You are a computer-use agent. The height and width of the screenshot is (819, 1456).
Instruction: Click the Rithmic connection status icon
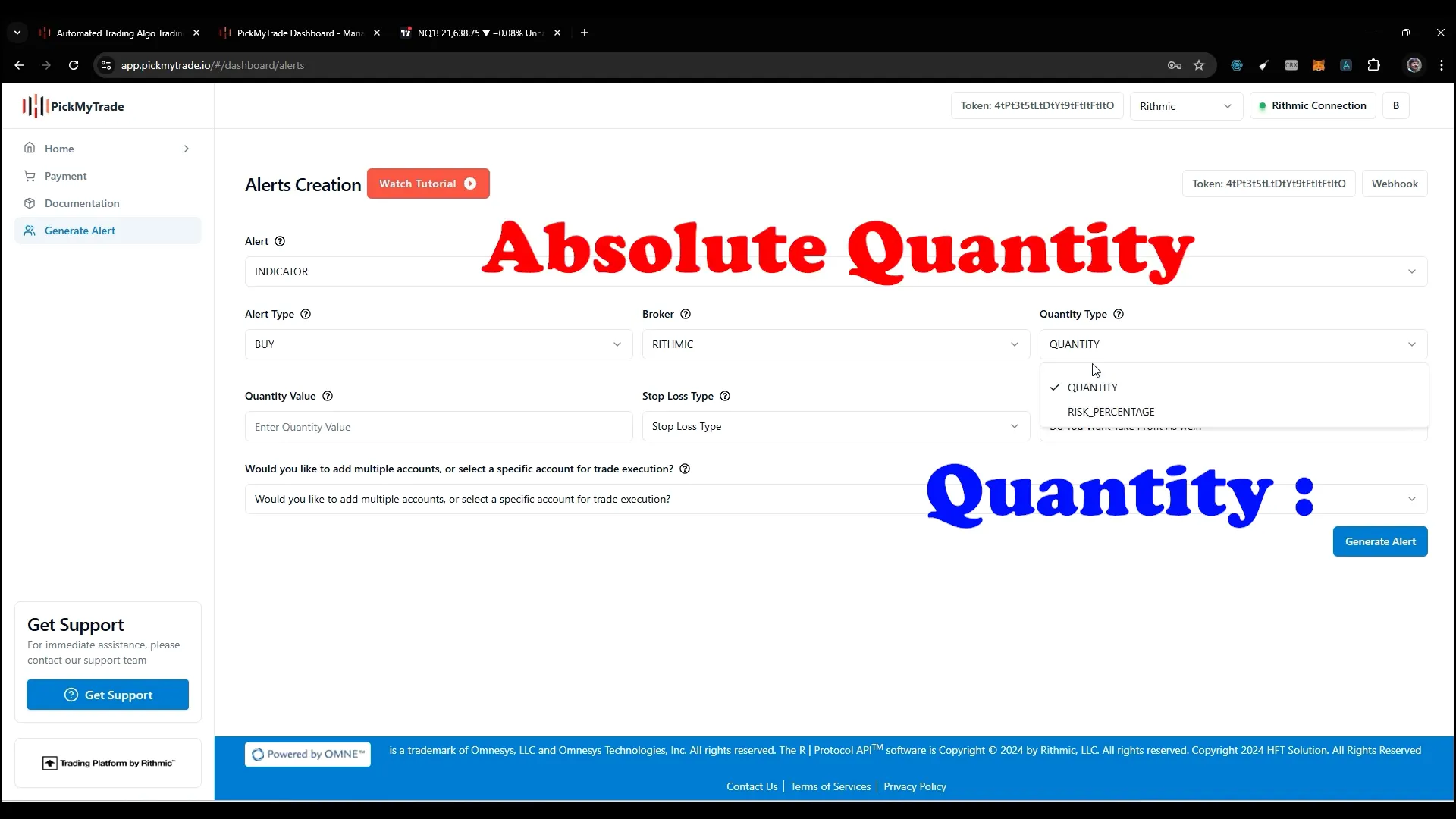point(1263,105)
